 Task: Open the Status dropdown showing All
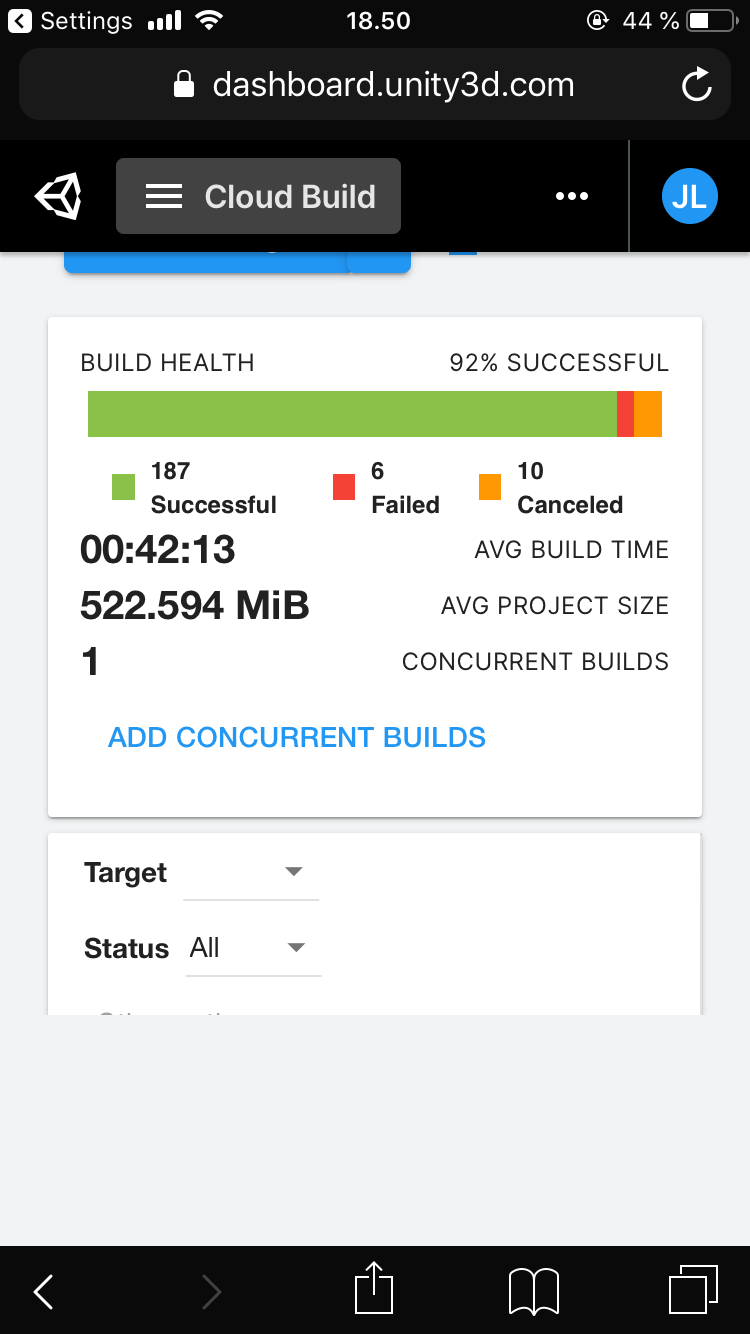254,948
